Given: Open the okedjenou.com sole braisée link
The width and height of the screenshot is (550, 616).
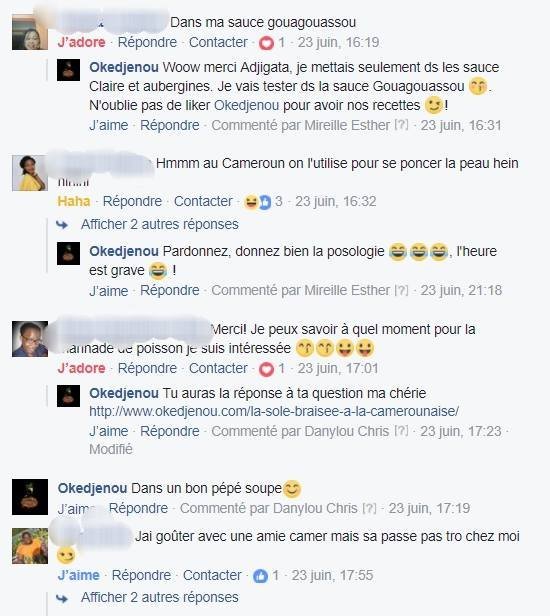Looking at the screenshot, I should 274,411.
